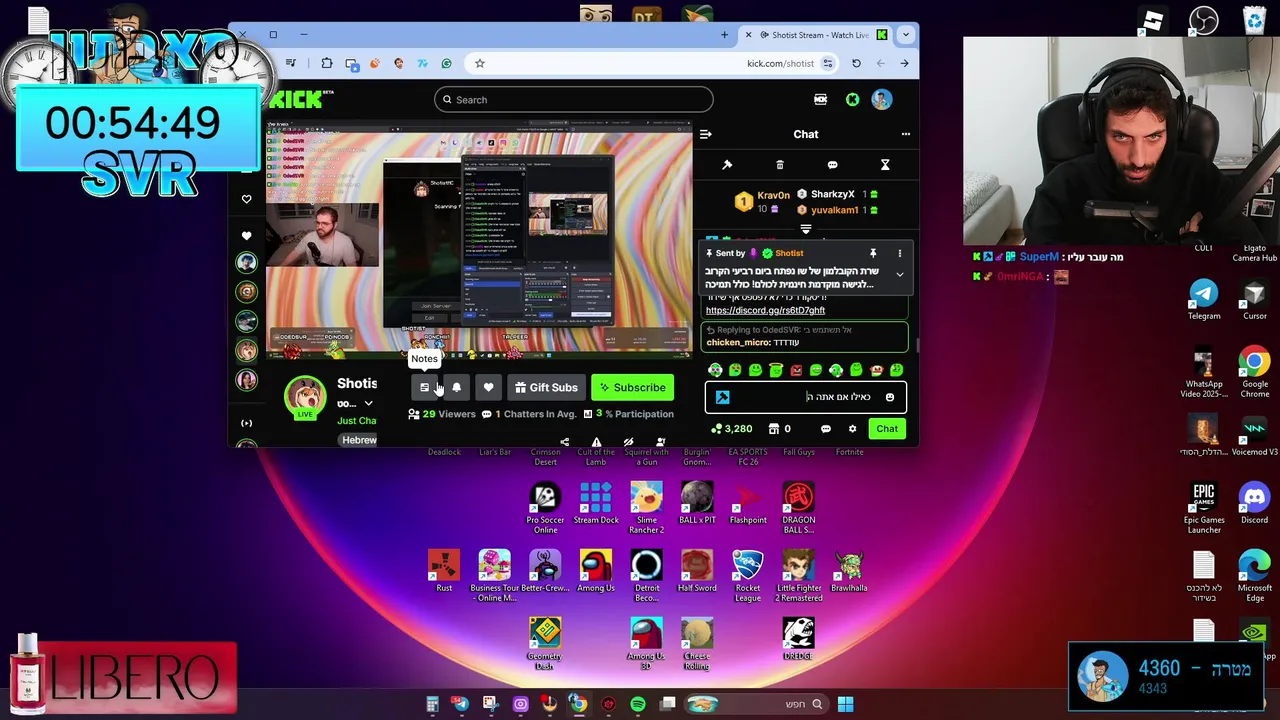Open pinned message three-dot menu

point(899,254)
